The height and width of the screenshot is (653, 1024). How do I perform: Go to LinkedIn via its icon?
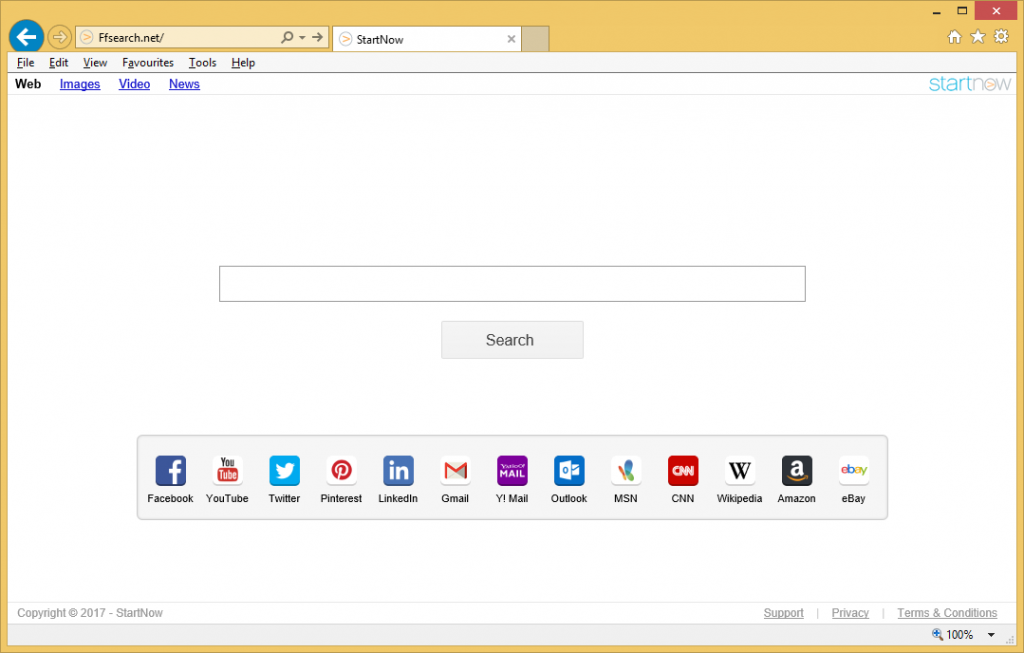click(x=398, y=471)
